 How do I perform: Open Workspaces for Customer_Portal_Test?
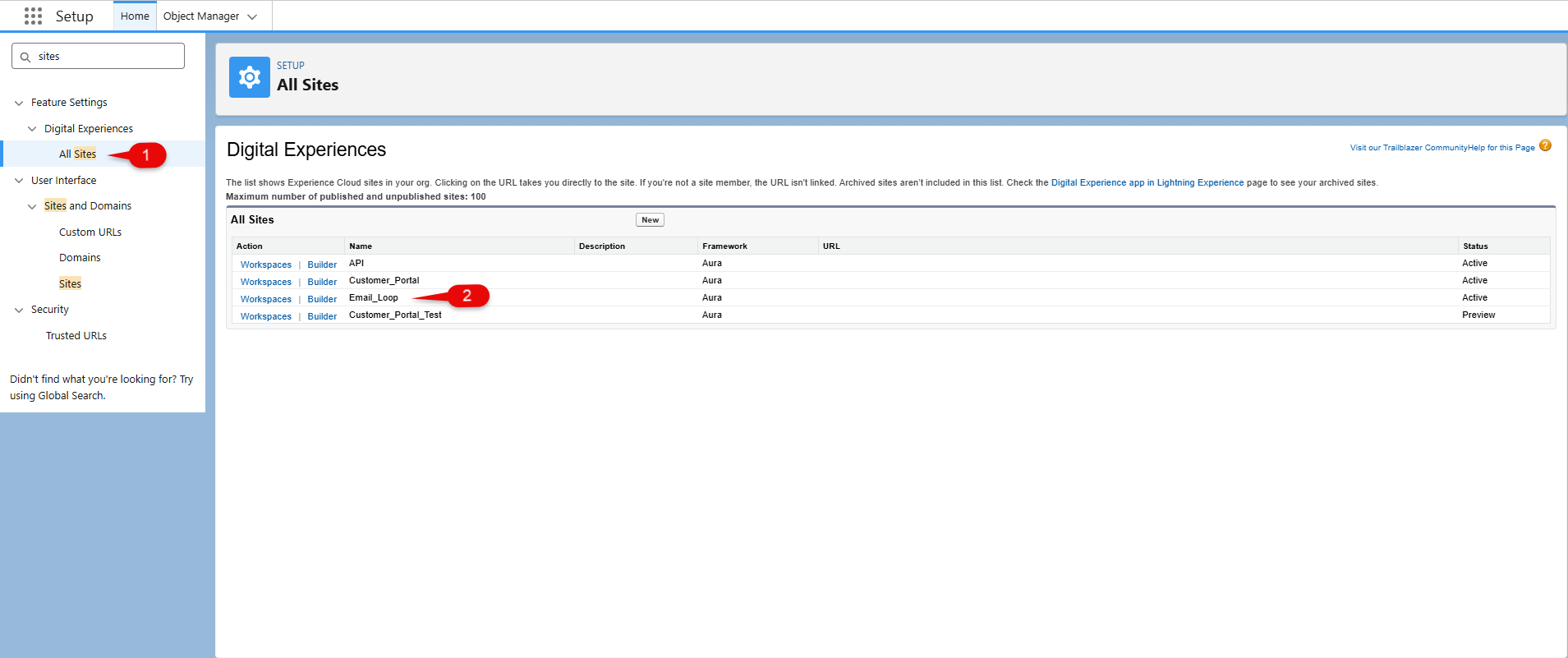(x=266, y=316)
